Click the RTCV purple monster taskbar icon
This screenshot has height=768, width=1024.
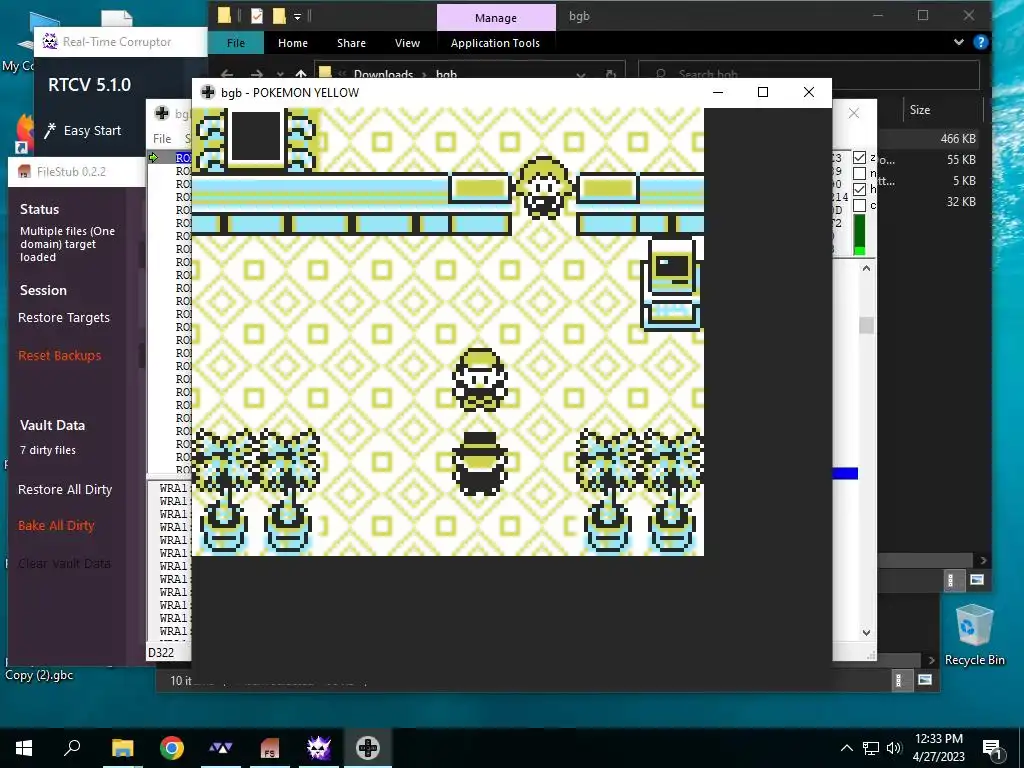(x=318, y=748)
